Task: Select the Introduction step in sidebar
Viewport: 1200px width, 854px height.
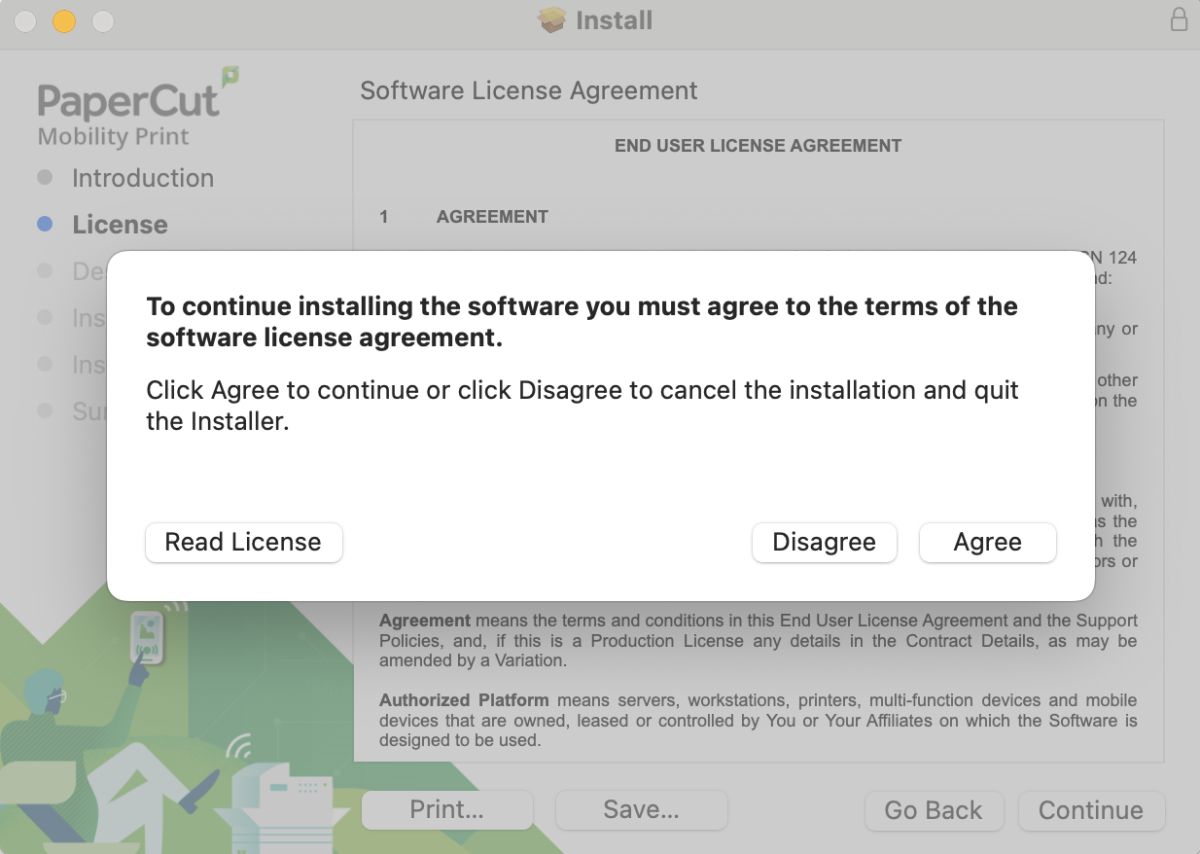Action: pyautogui.click(x=142, y=178)
